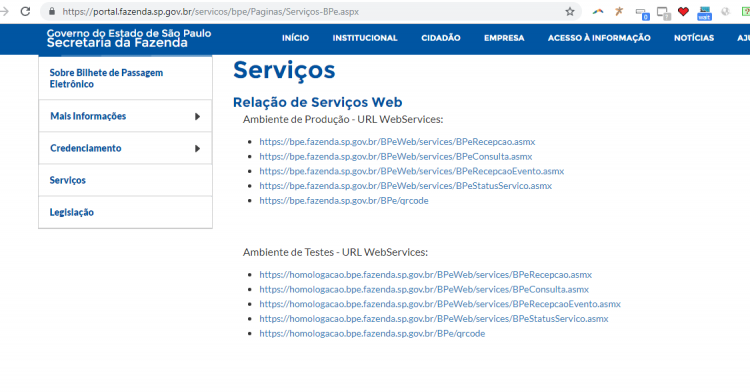
Task: Click the Serviços page heading
Action: pos(284,70)
